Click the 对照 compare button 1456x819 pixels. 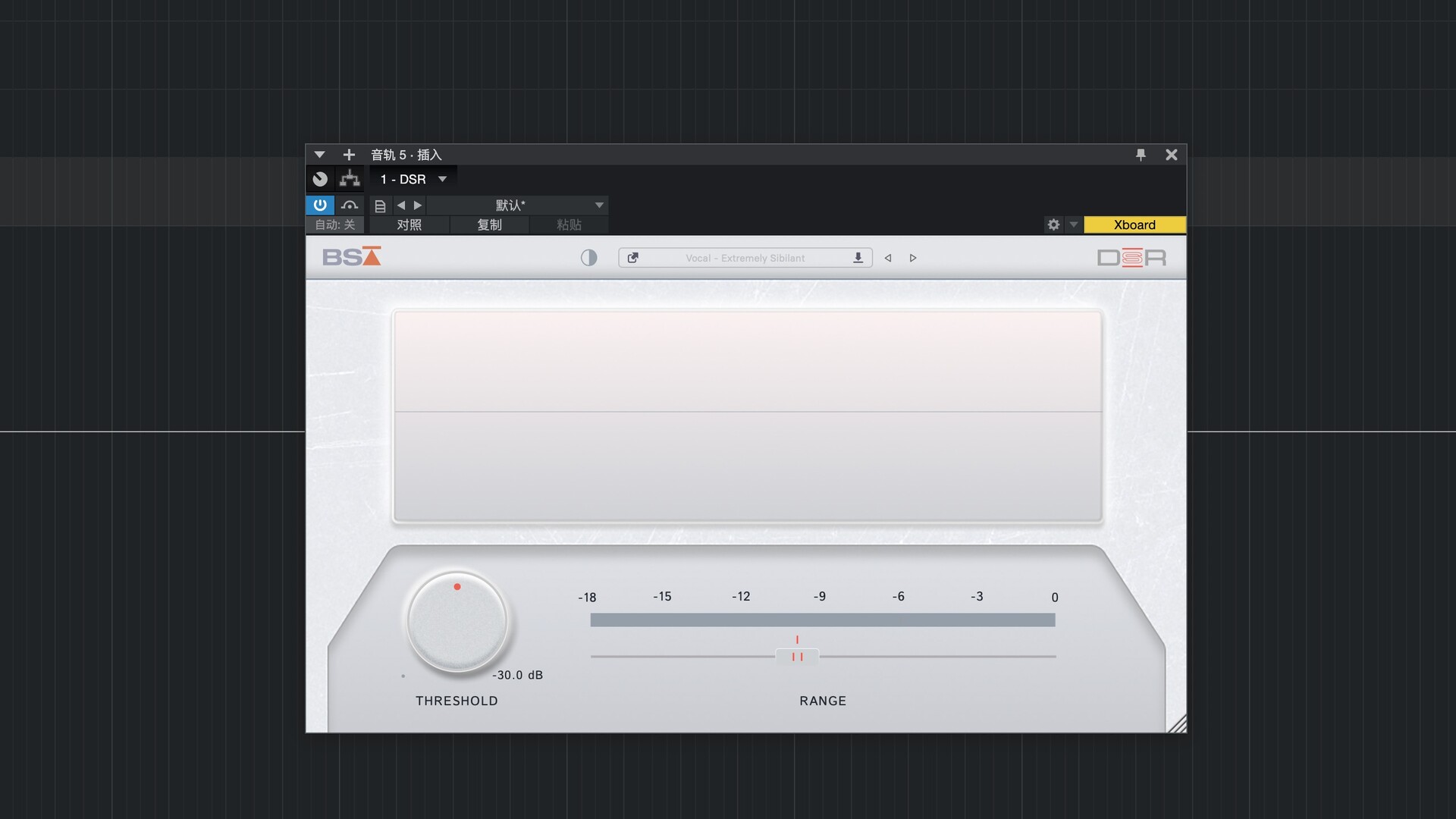[409, 225]
